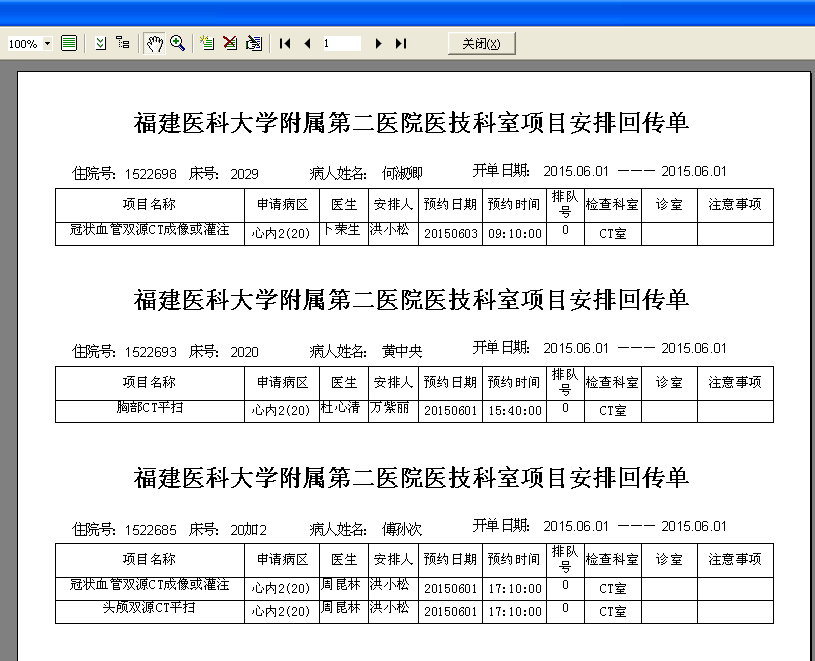Click 心内2(20) in 卜荣生 row
Screen dimensions: 815x661
(x=281, y=234)
